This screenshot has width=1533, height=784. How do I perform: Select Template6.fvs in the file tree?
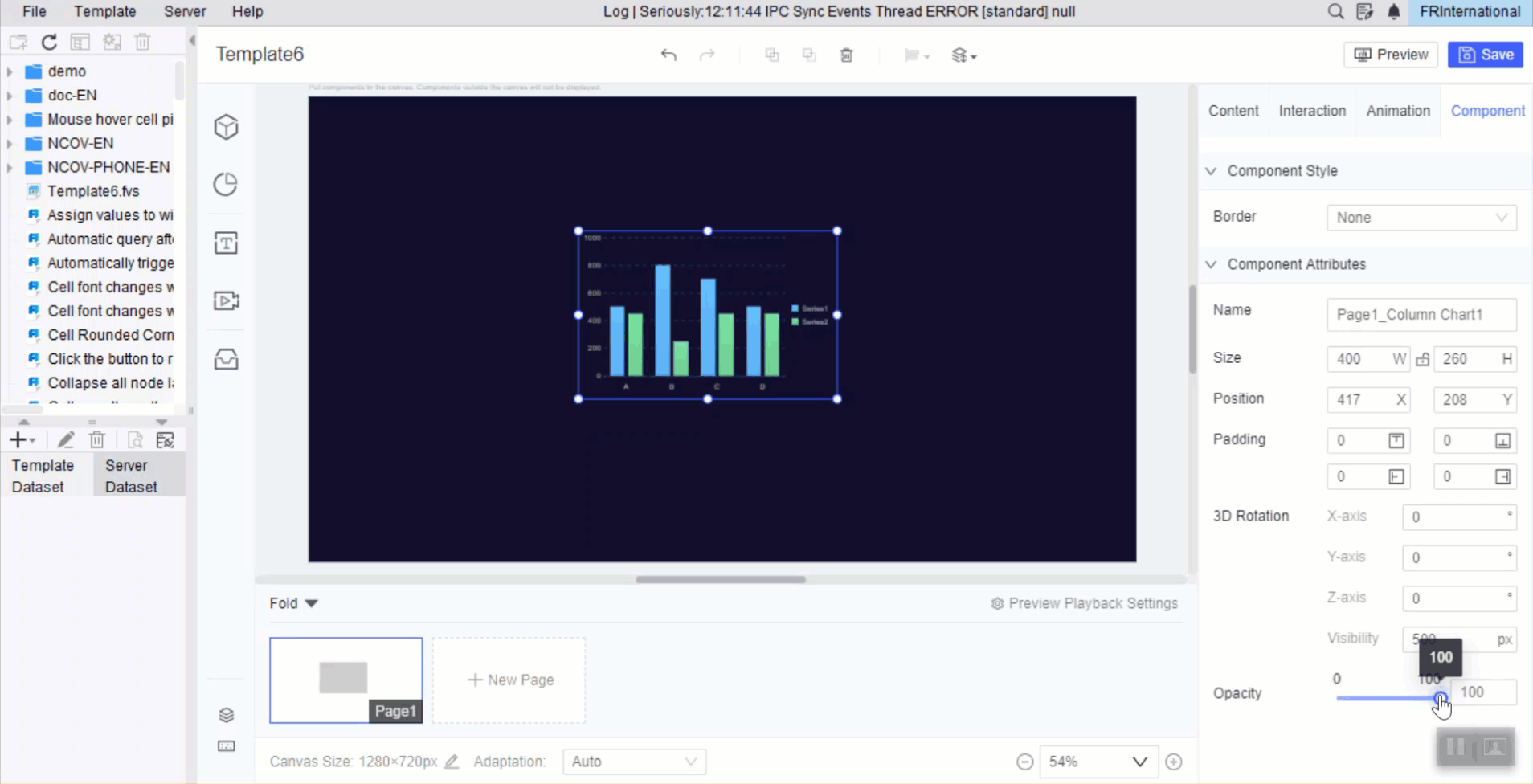(x=93, y=191)
